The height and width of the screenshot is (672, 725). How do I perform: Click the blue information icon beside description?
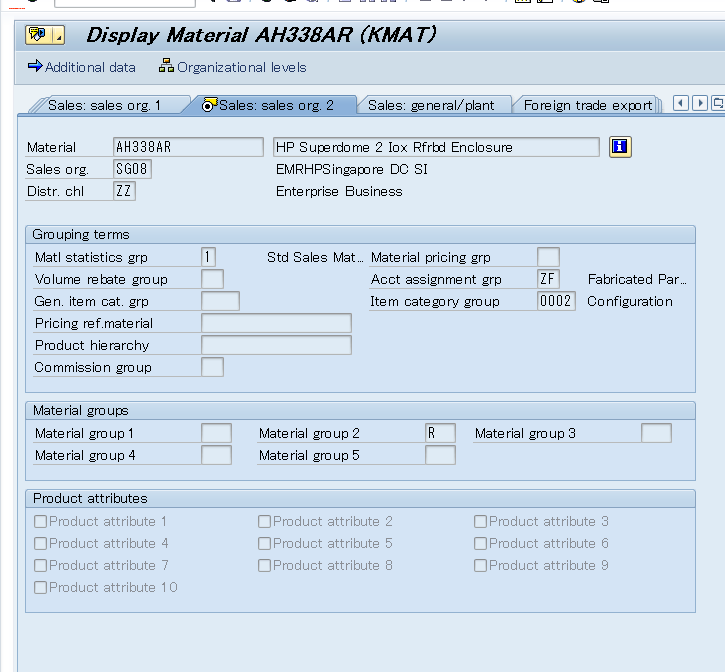point(620,147)
